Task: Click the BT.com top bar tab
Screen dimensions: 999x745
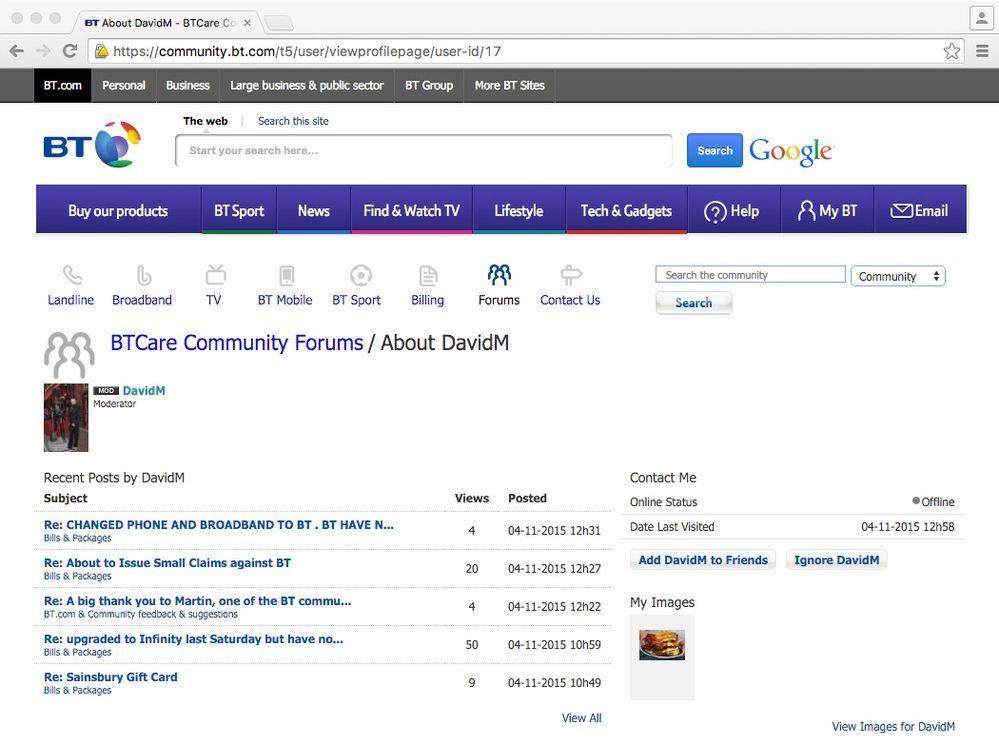Action: [x=62, y=85]
